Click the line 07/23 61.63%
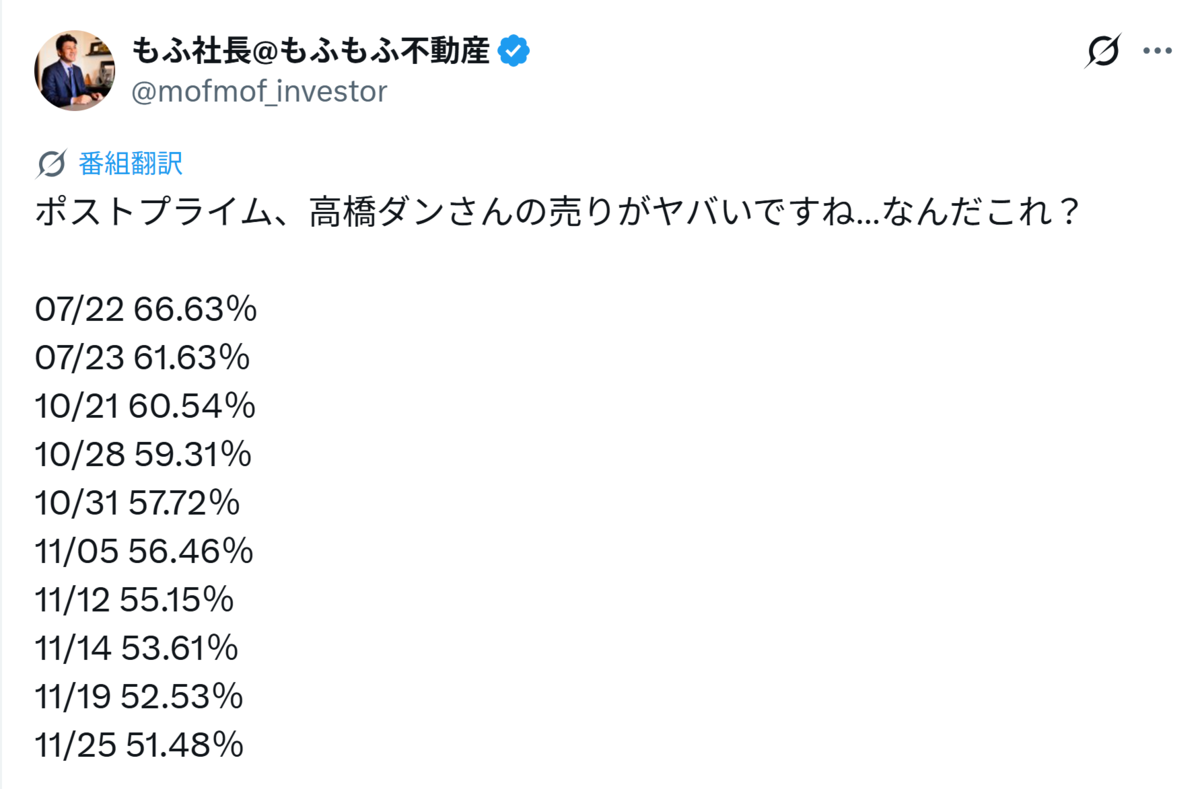Screen dimensions: 1200x789 coord(142,358)
